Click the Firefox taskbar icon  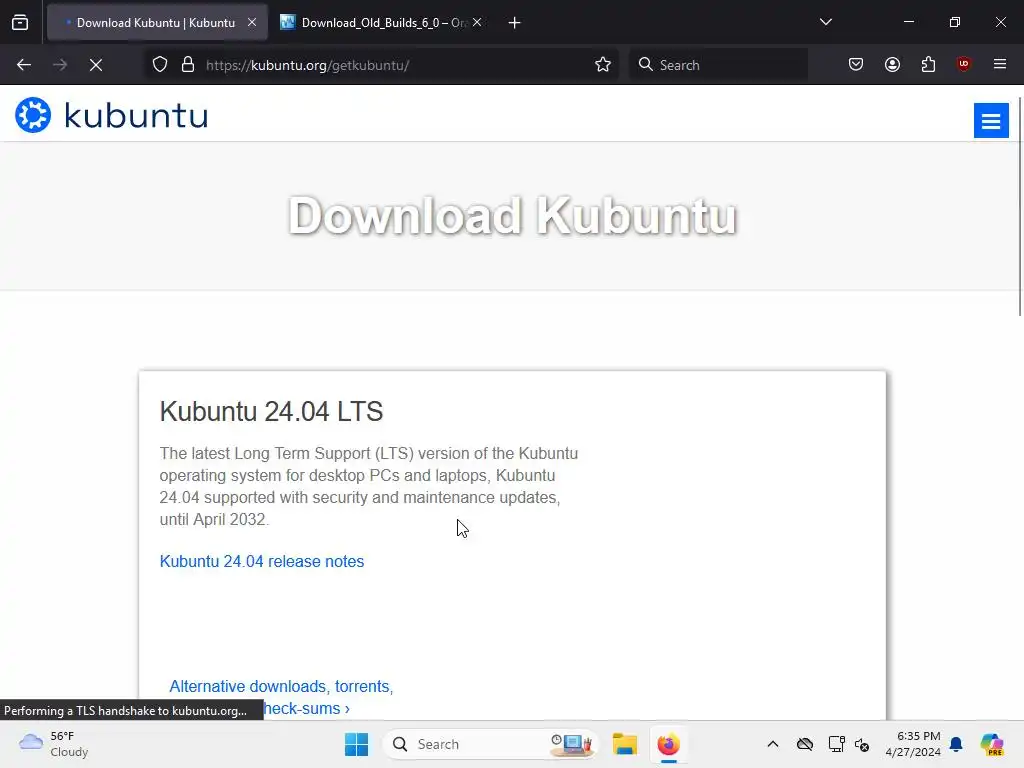[668, 744]
